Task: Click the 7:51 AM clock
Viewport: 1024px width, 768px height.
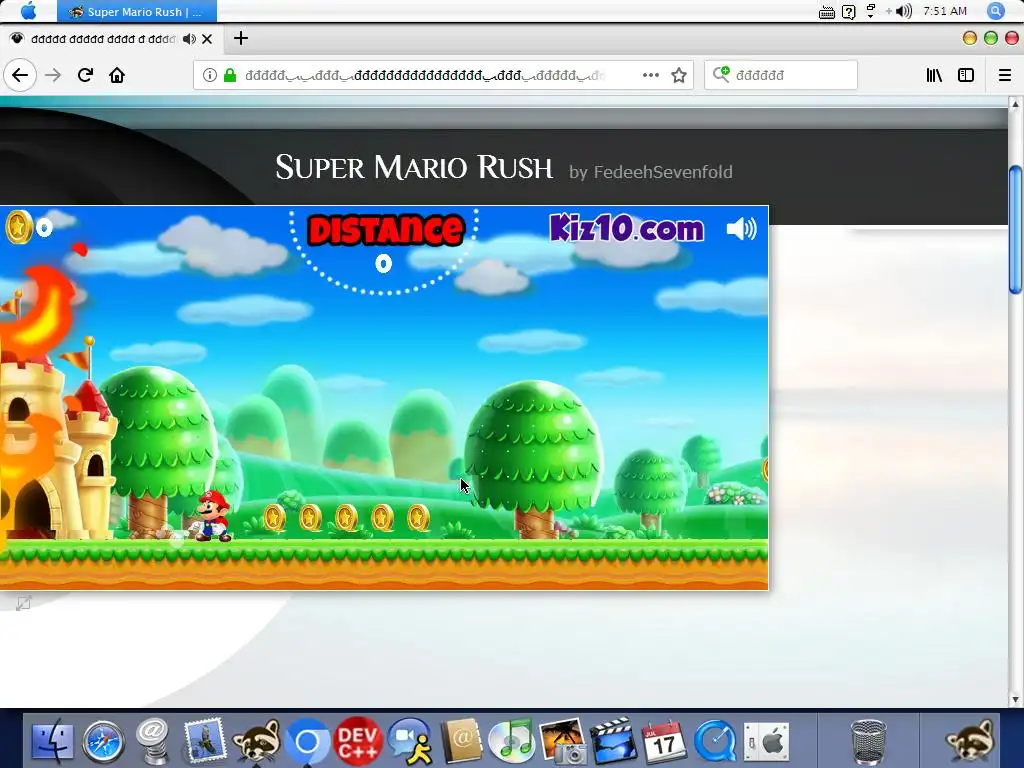Action: (945, 11)
